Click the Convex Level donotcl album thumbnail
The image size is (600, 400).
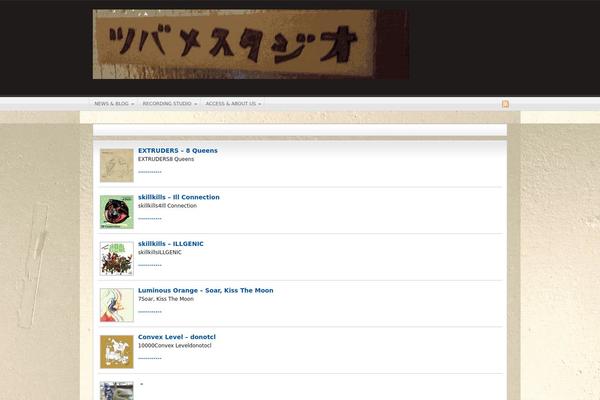(117, 352)
